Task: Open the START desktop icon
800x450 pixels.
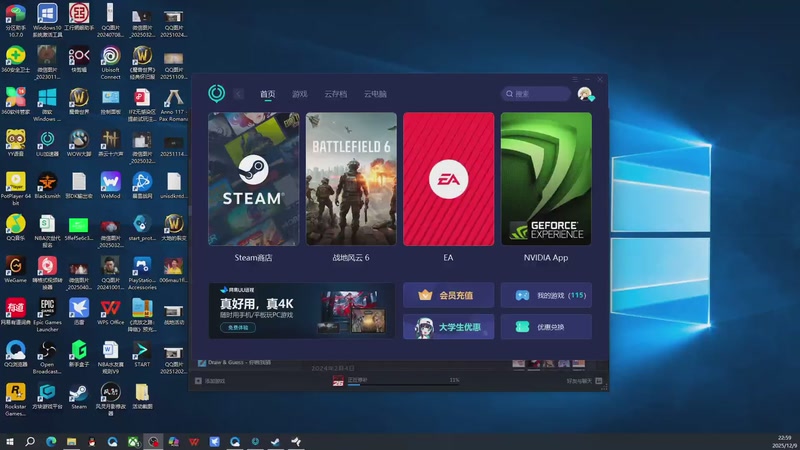Action: click(x=142, y=354)
